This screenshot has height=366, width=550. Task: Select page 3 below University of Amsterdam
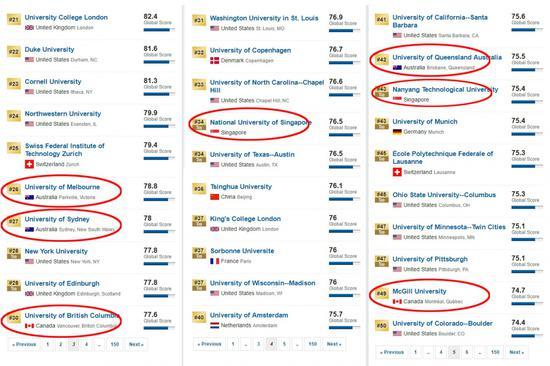pyautogui.click(x=259, y=344)
